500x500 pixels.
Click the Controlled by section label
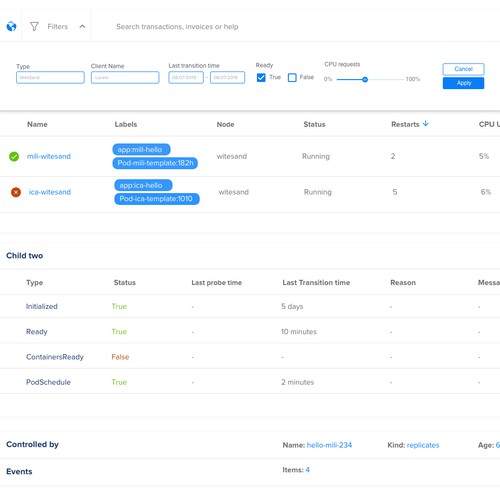(x=32, y=444)
